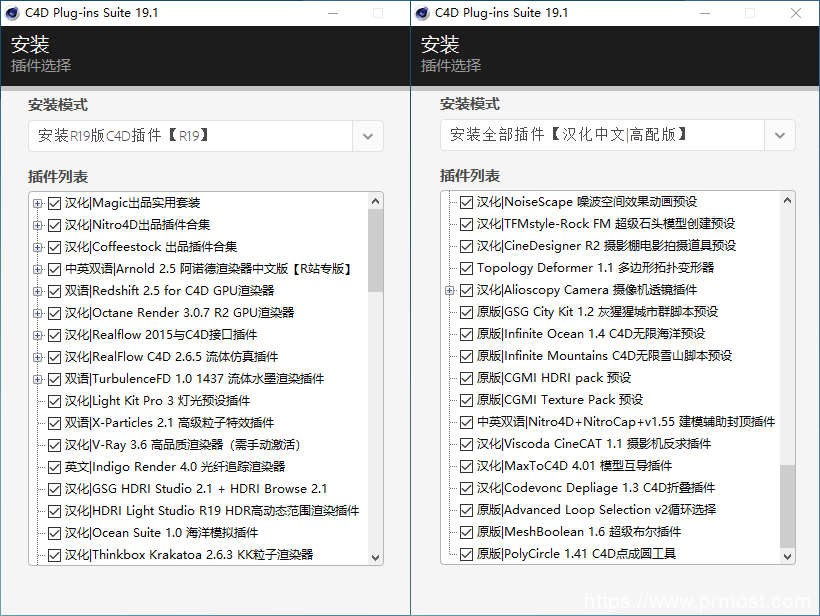
Task: Click scroll up arrow in right plugin list
Action: [x=788, y=200]
